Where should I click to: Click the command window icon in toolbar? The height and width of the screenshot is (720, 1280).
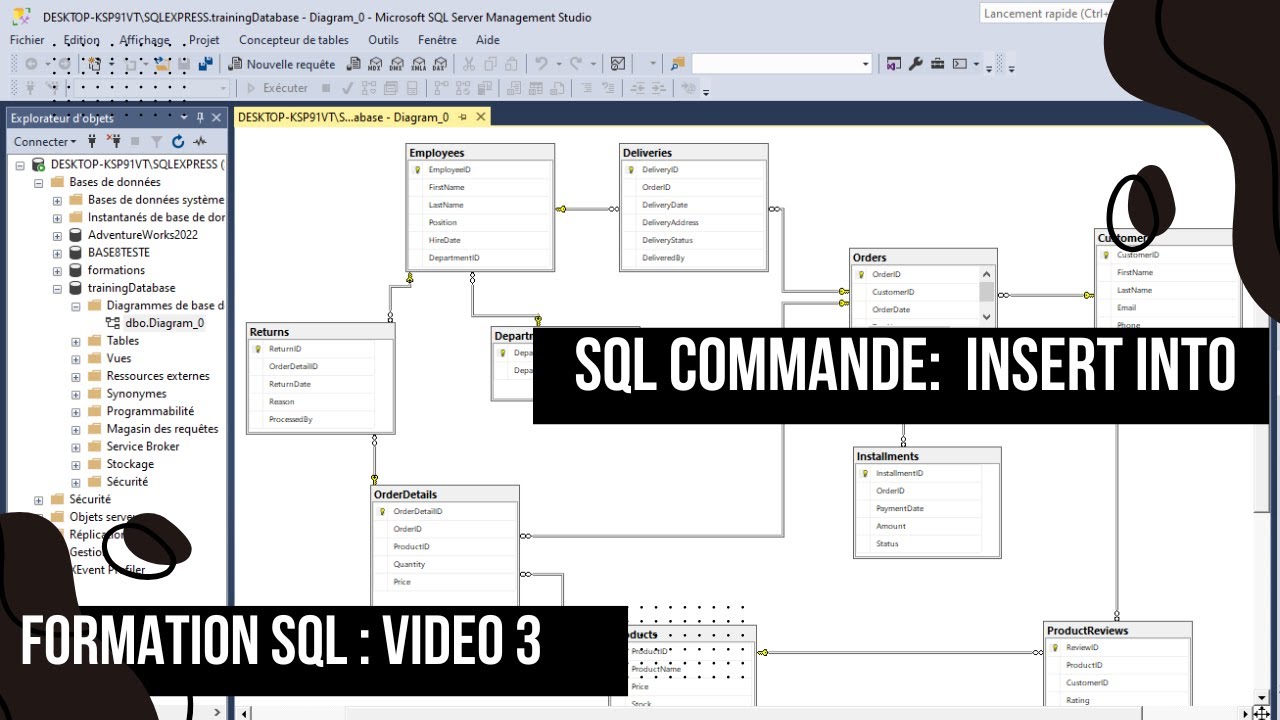960,64
